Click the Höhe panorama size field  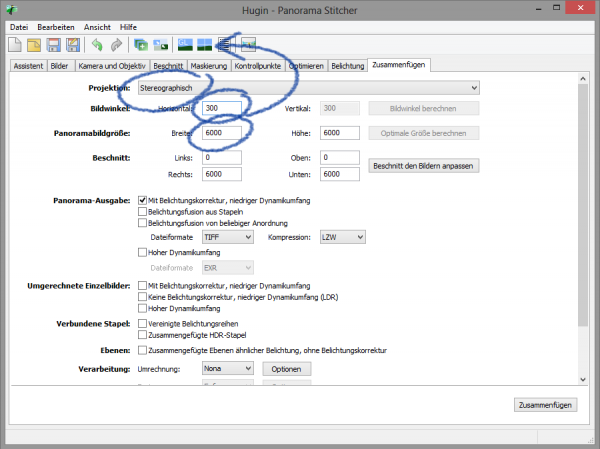(340, 133)
